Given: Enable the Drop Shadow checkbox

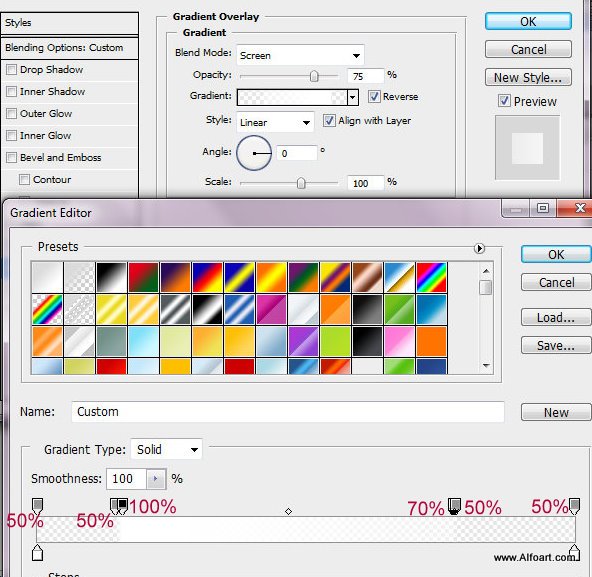Looking at the screenshot, I should click(x=12, y=69).
